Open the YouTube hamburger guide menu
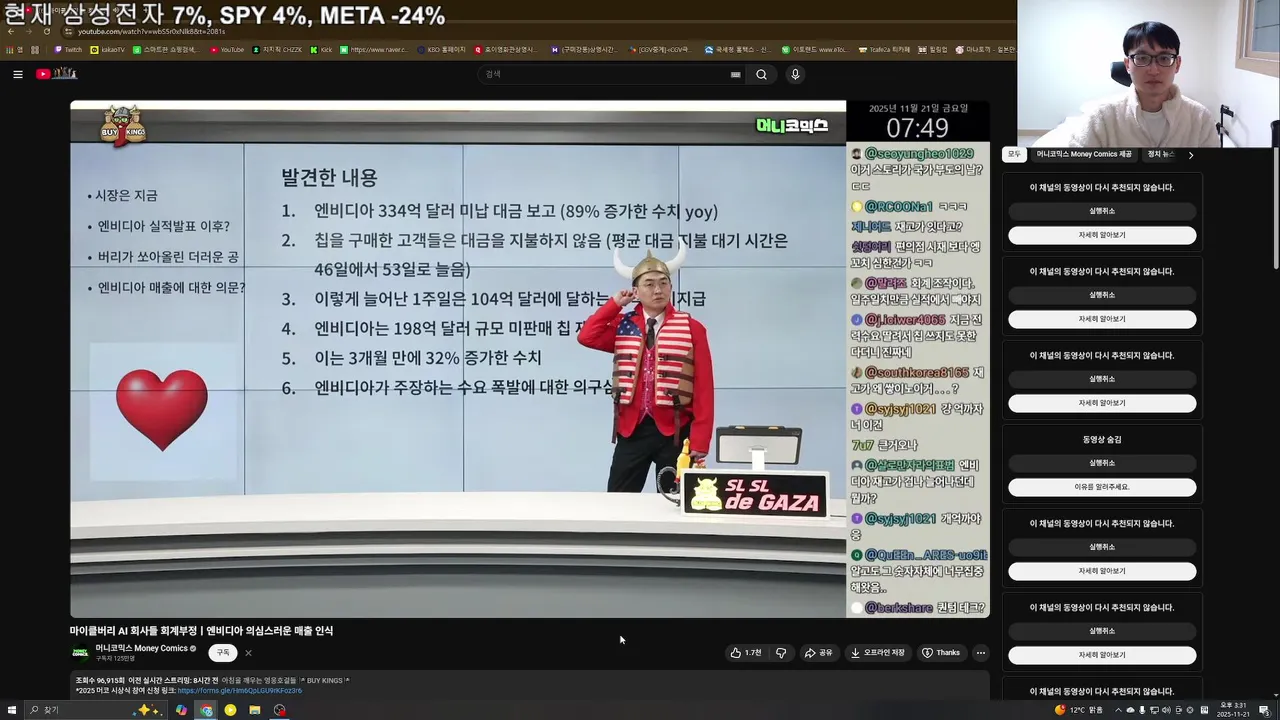Image resolution: width=1280 pixels, height=720 pixels. point(17,74)
